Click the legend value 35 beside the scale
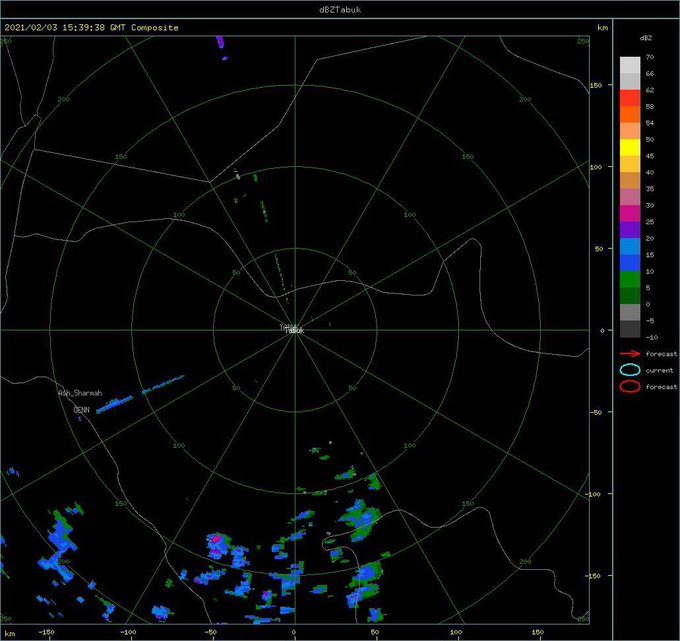The height and width of the screenshot is (641, 680). click(x=650, y=189)
